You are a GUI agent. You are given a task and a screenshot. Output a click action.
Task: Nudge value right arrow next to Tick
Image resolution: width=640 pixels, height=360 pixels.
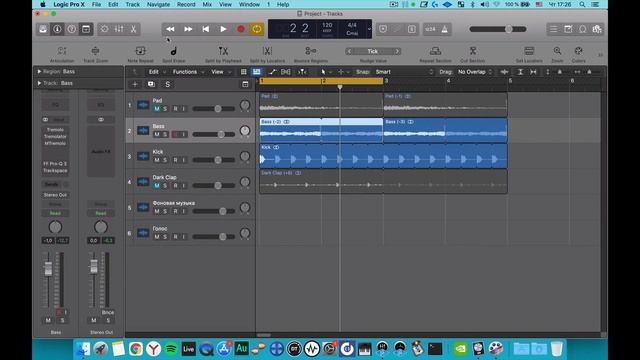[397, 51]
